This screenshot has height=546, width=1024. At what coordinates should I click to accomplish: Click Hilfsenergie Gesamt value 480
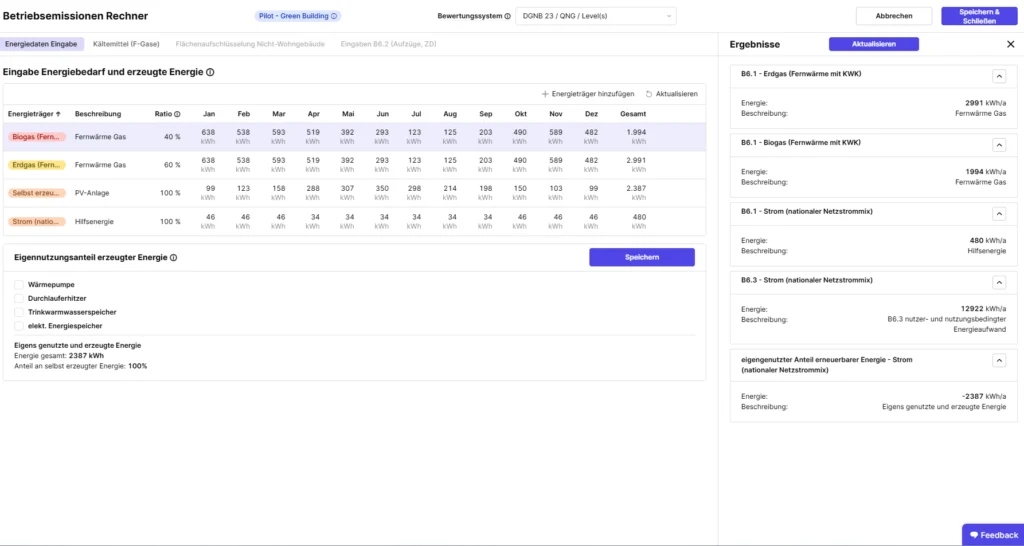coord(639,216)
